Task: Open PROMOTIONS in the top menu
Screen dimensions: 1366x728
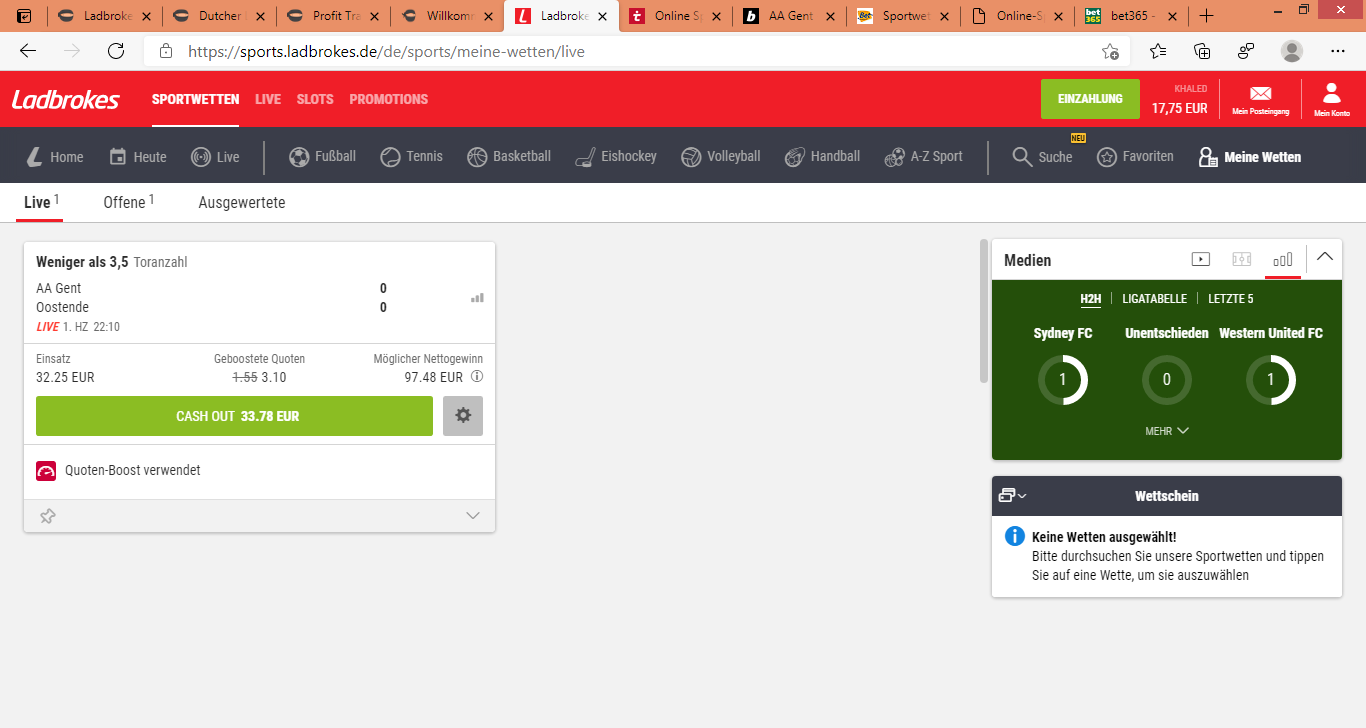Action: (x=389, y=99)
